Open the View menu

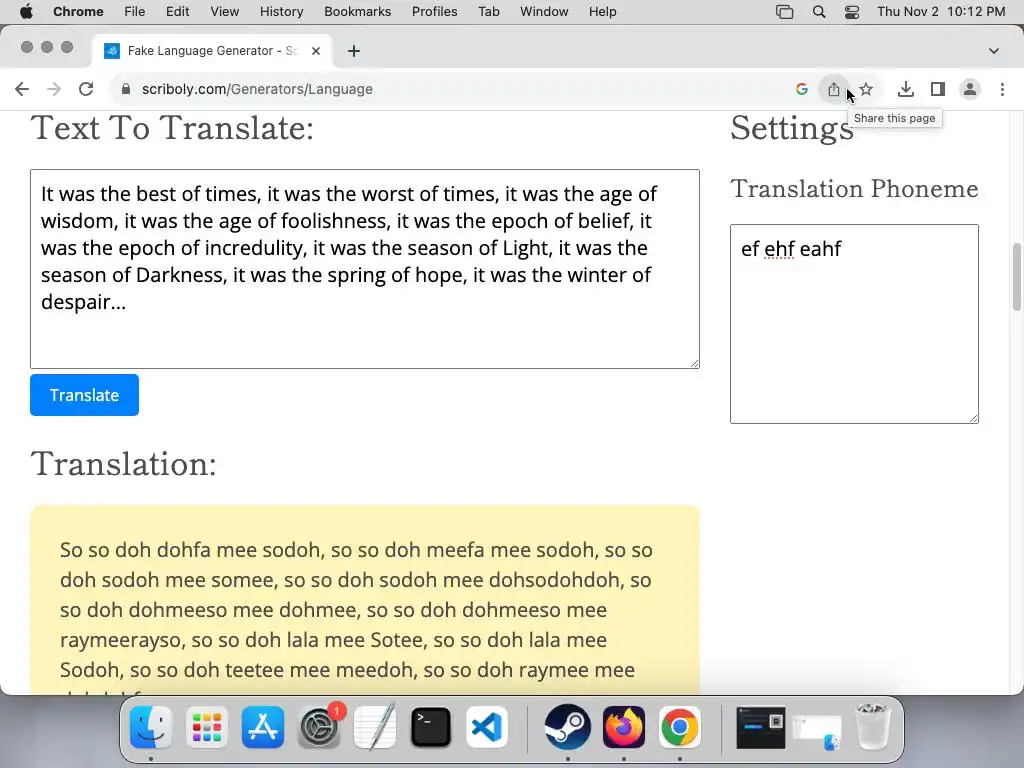[x=225, y=12]
